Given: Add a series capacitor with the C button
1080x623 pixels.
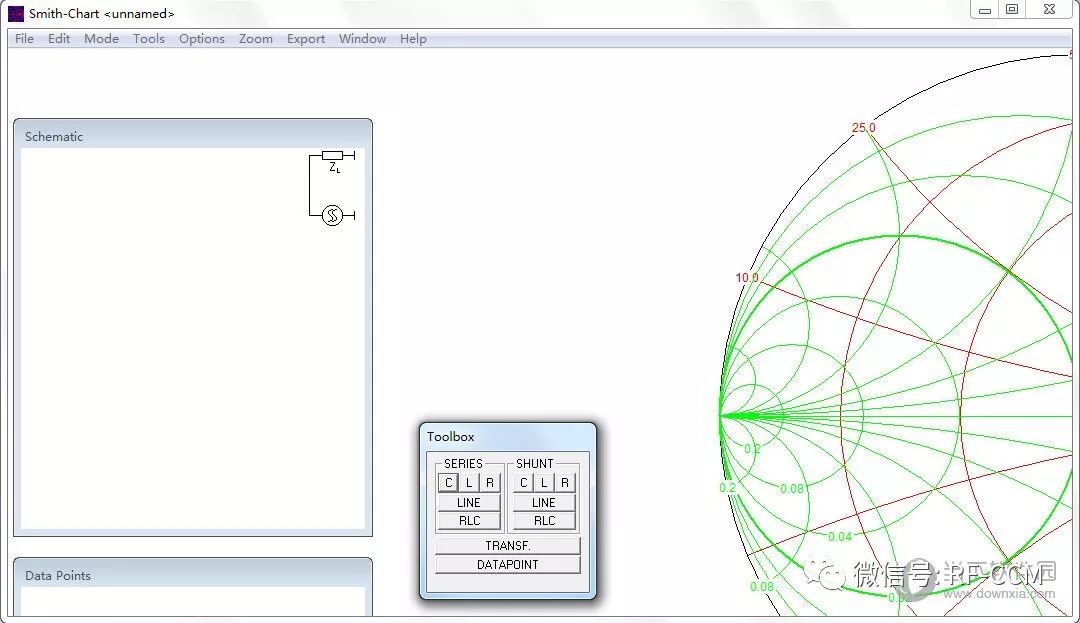Looking at the screenshot, I should 448,483.
